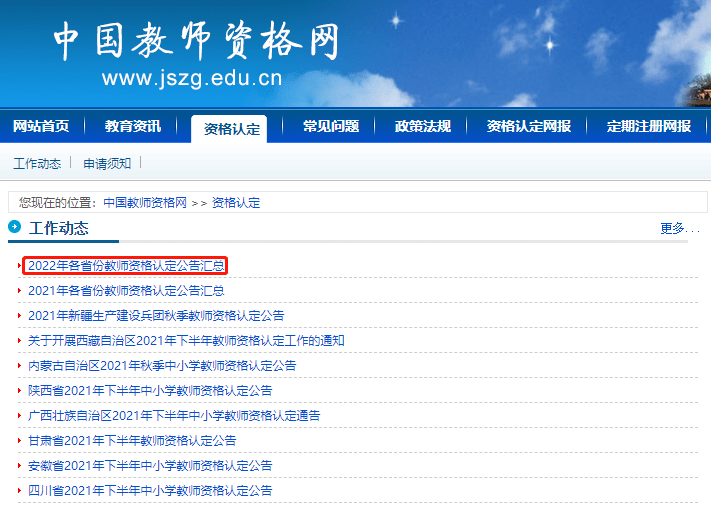Click the 中国教师资格网 breadcrumb link

(x=145, y=202)
